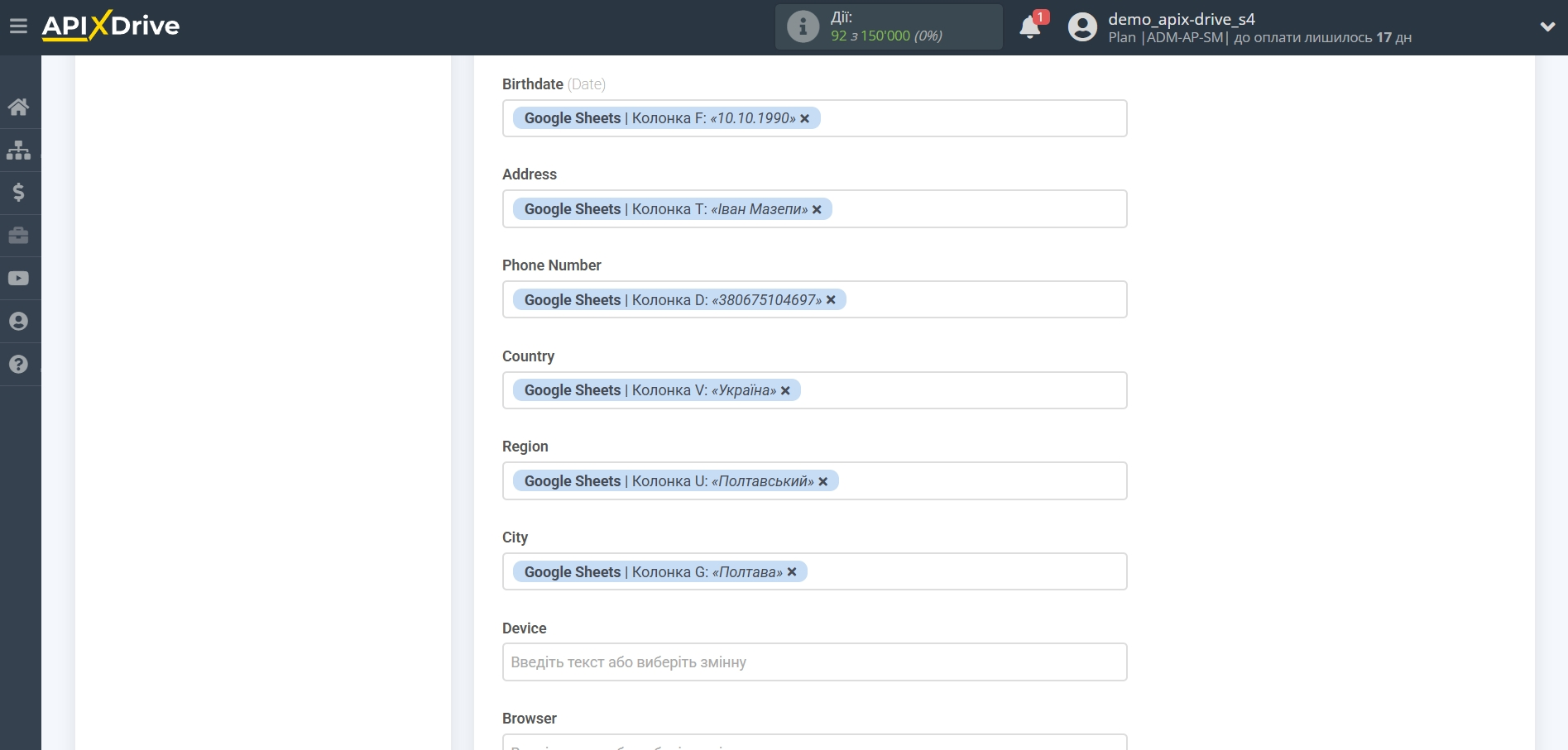The width and height of the screenshot is (1568, 750).
Task: Open the billing dollar sidebar icon
Action: 18,193
